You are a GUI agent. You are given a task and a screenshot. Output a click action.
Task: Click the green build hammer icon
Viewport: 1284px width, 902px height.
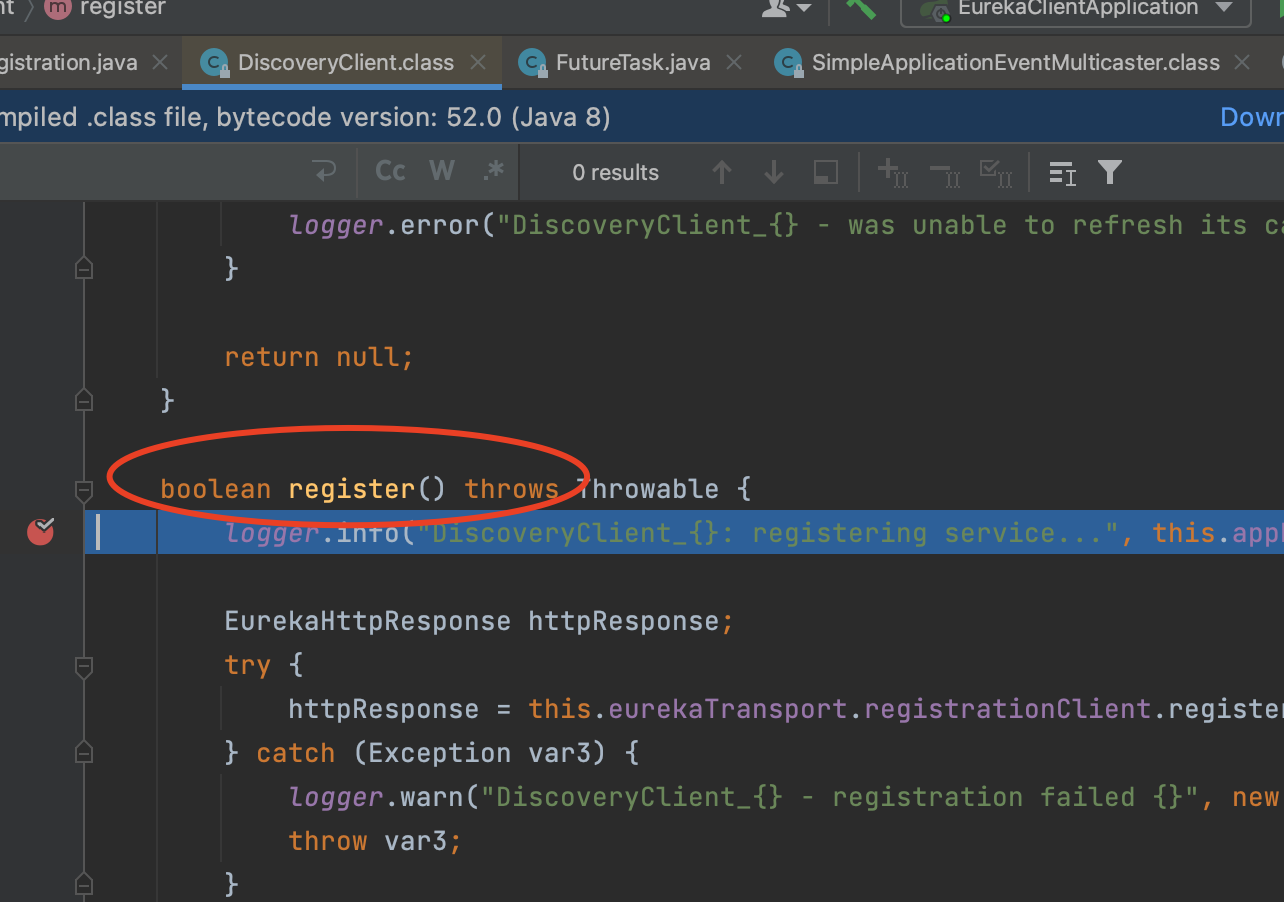tap(860, 8)
